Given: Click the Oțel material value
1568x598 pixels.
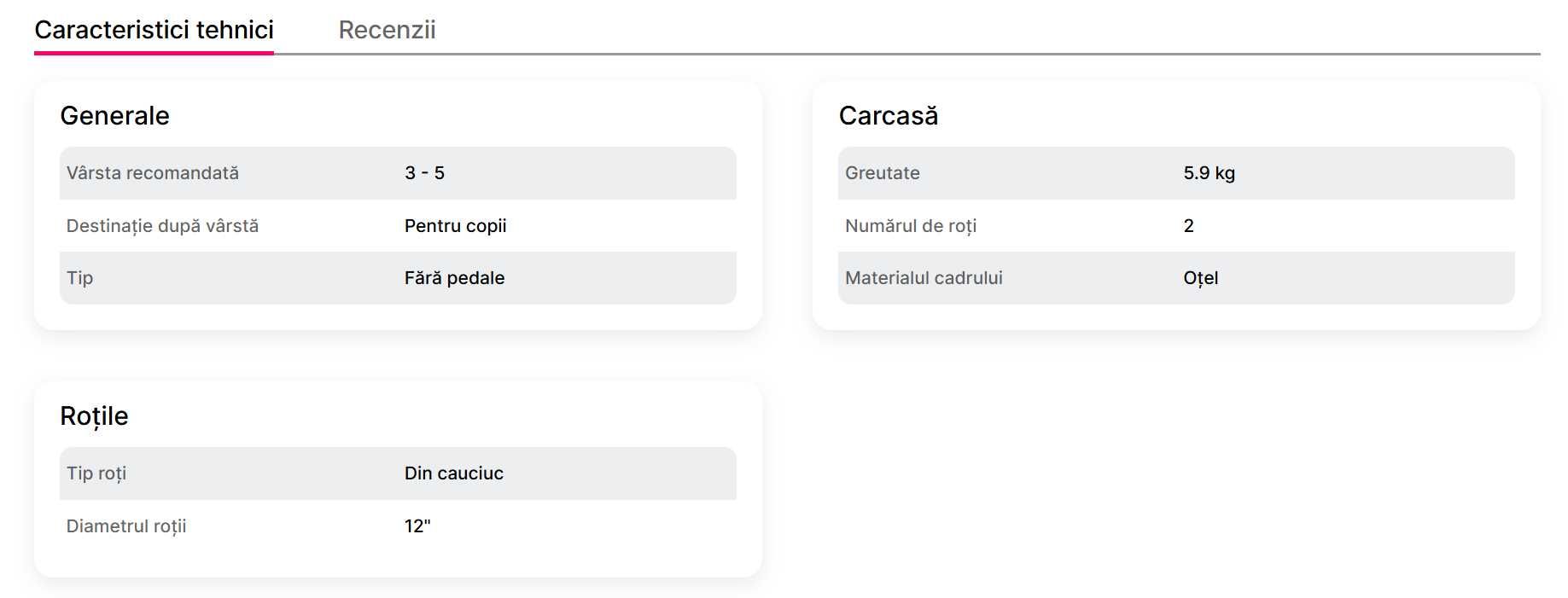Looking at the screenshot, I should click(x=1200, y=278).
